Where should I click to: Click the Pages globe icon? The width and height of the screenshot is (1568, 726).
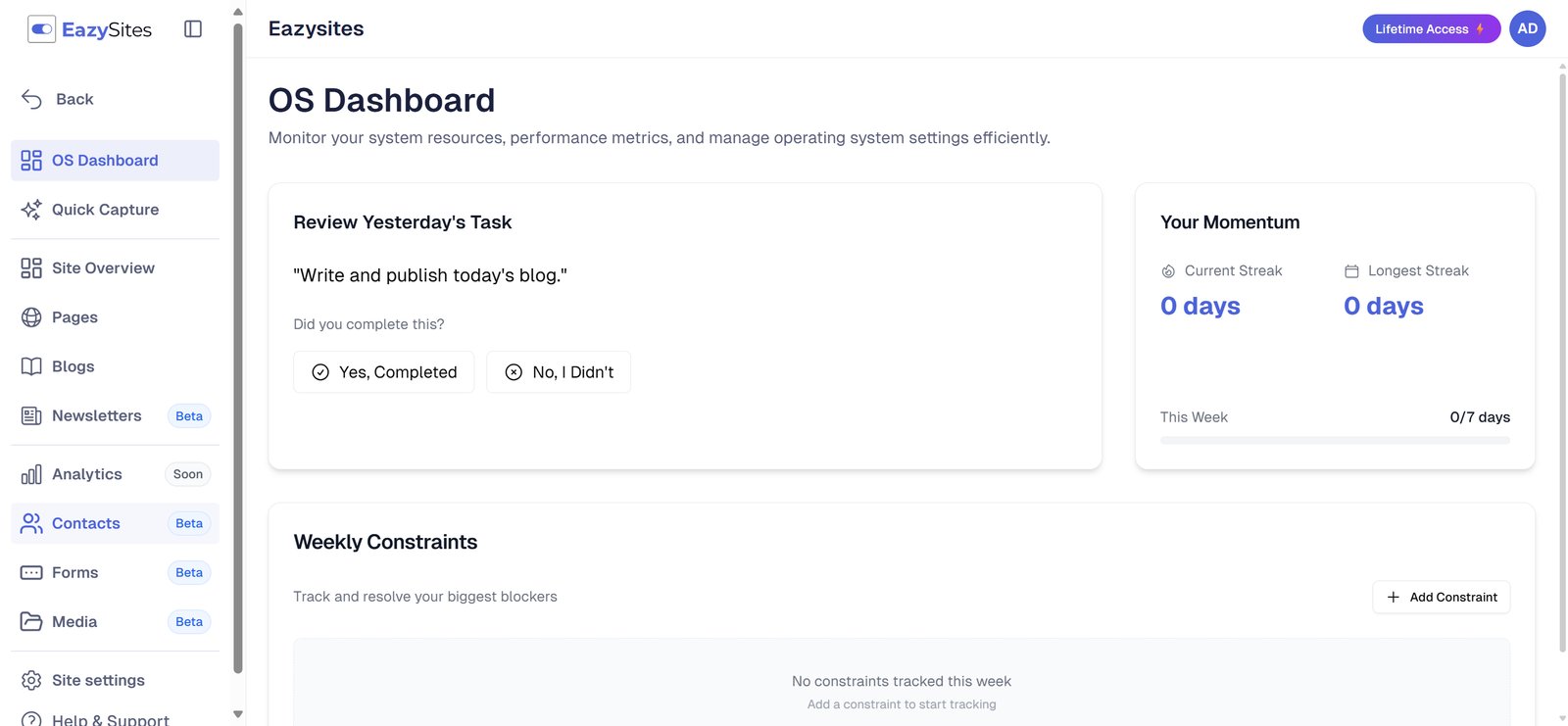click(x=31, y=317)
